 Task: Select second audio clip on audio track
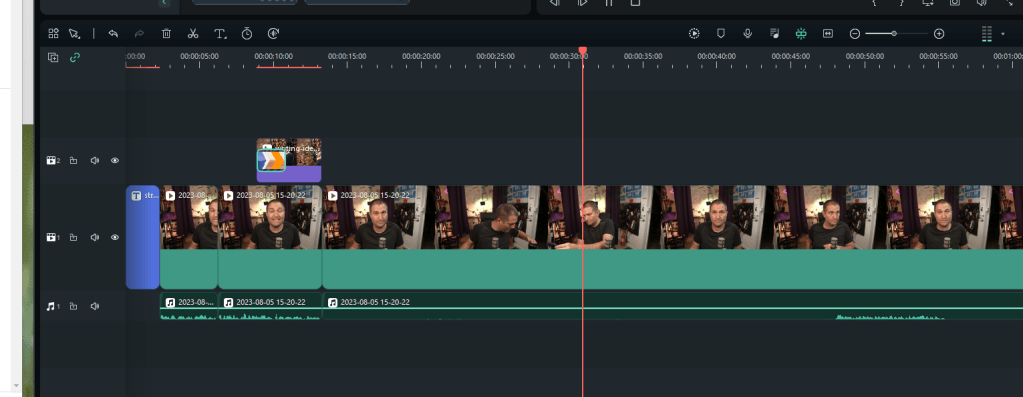click(x=270, y=306)
